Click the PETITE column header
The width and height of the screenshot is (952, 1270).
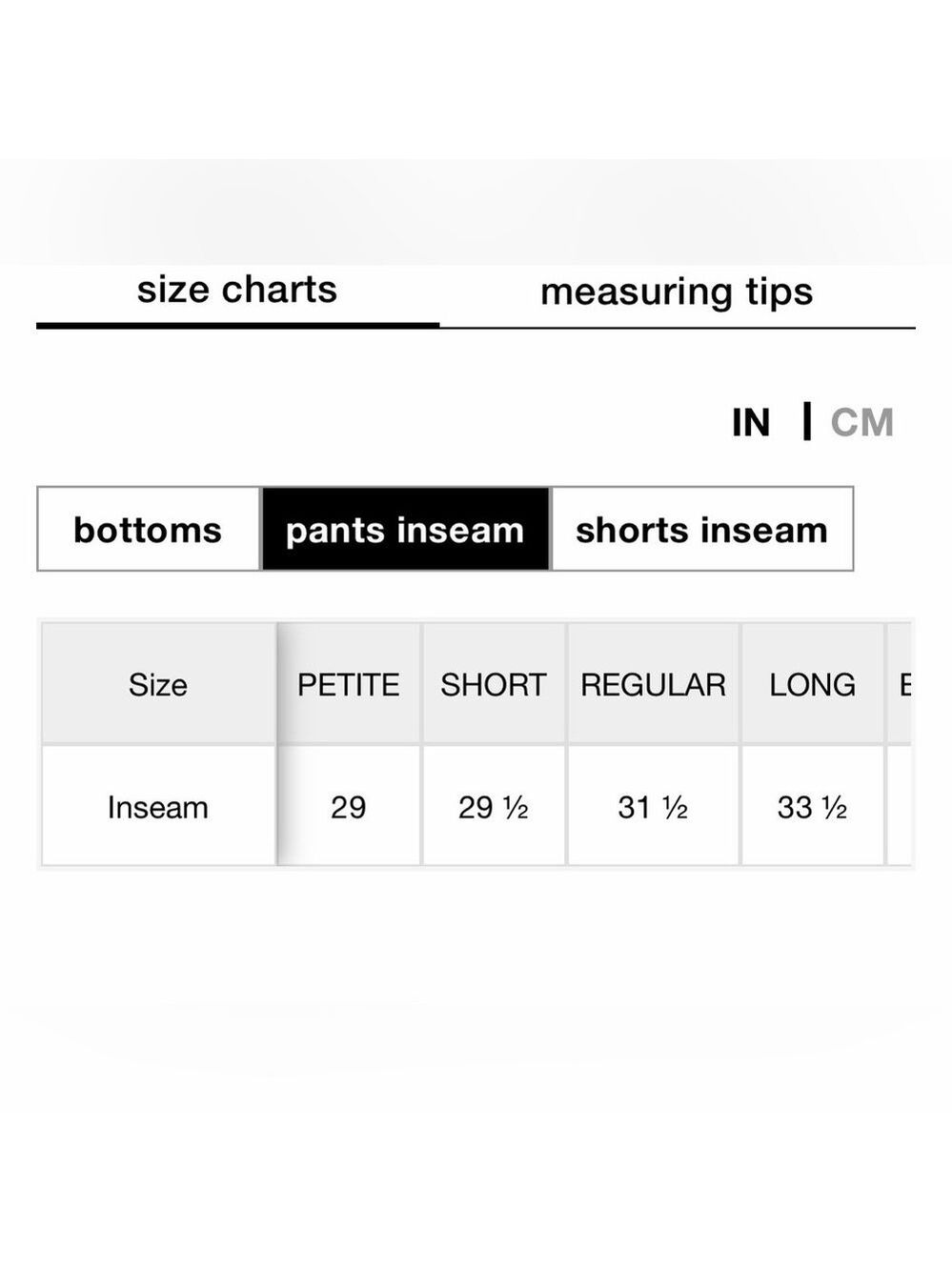point(349,684)
